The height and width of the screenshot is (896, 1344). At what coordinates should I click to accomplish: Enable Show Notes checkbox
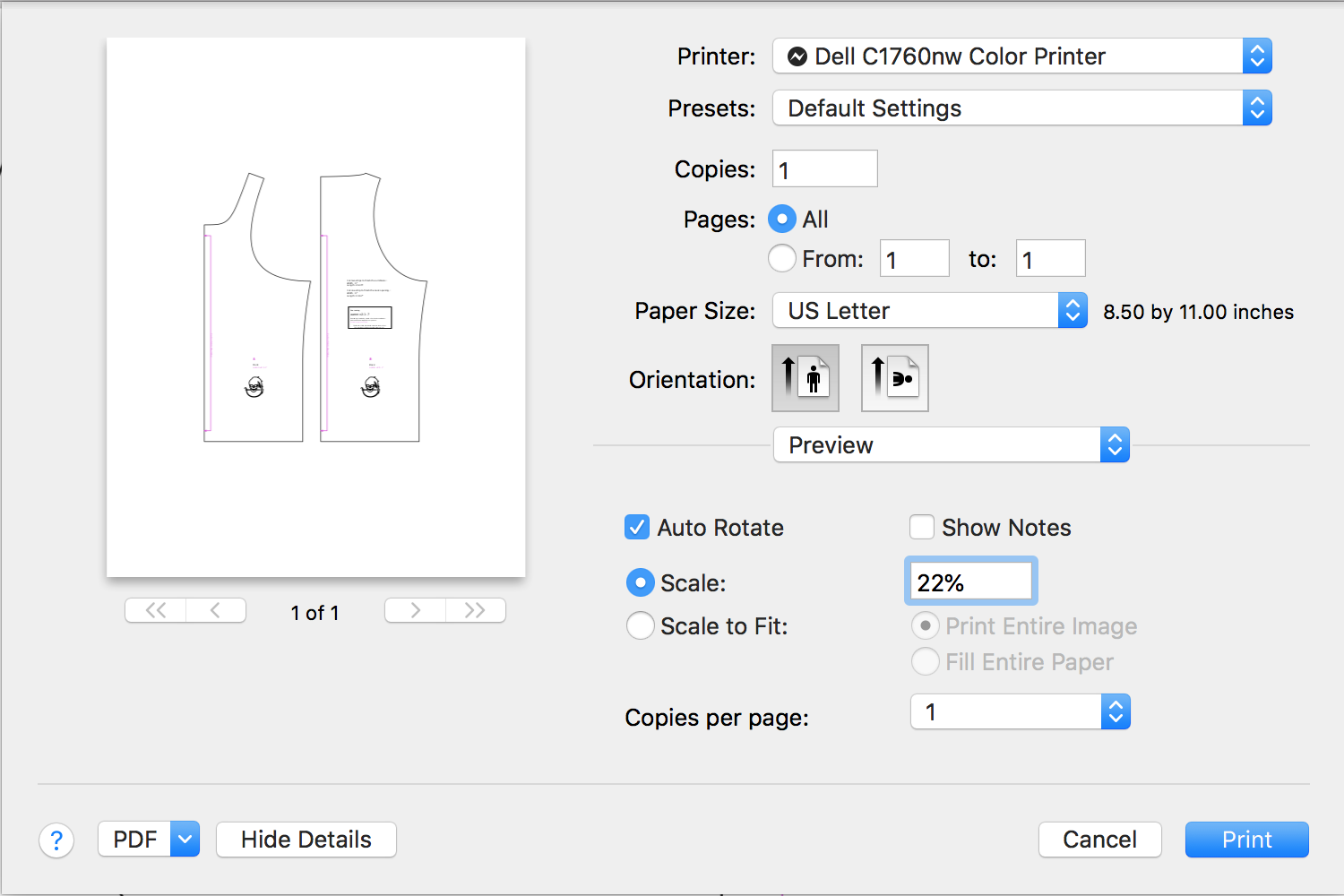[922, 527]
